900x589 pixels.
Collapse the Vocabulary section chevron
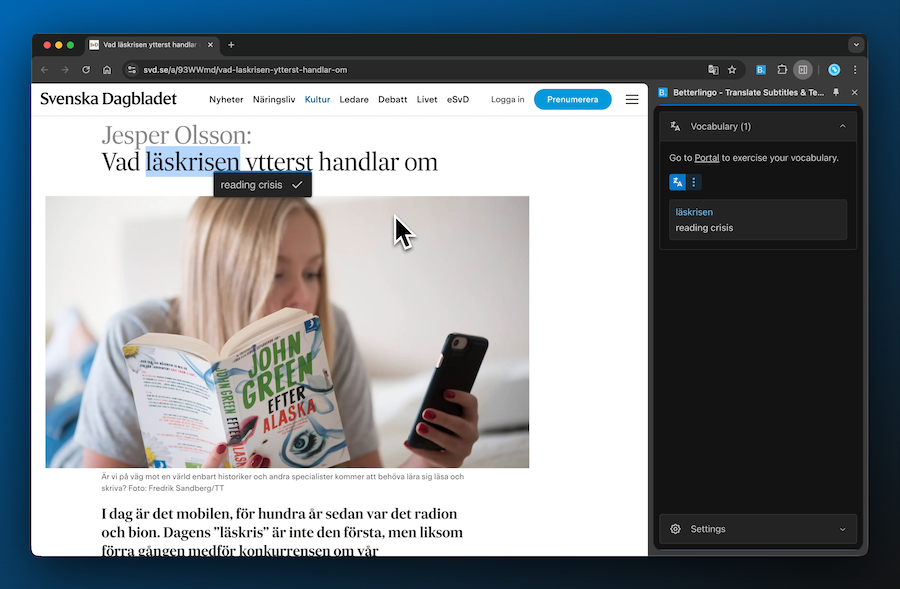842,126
